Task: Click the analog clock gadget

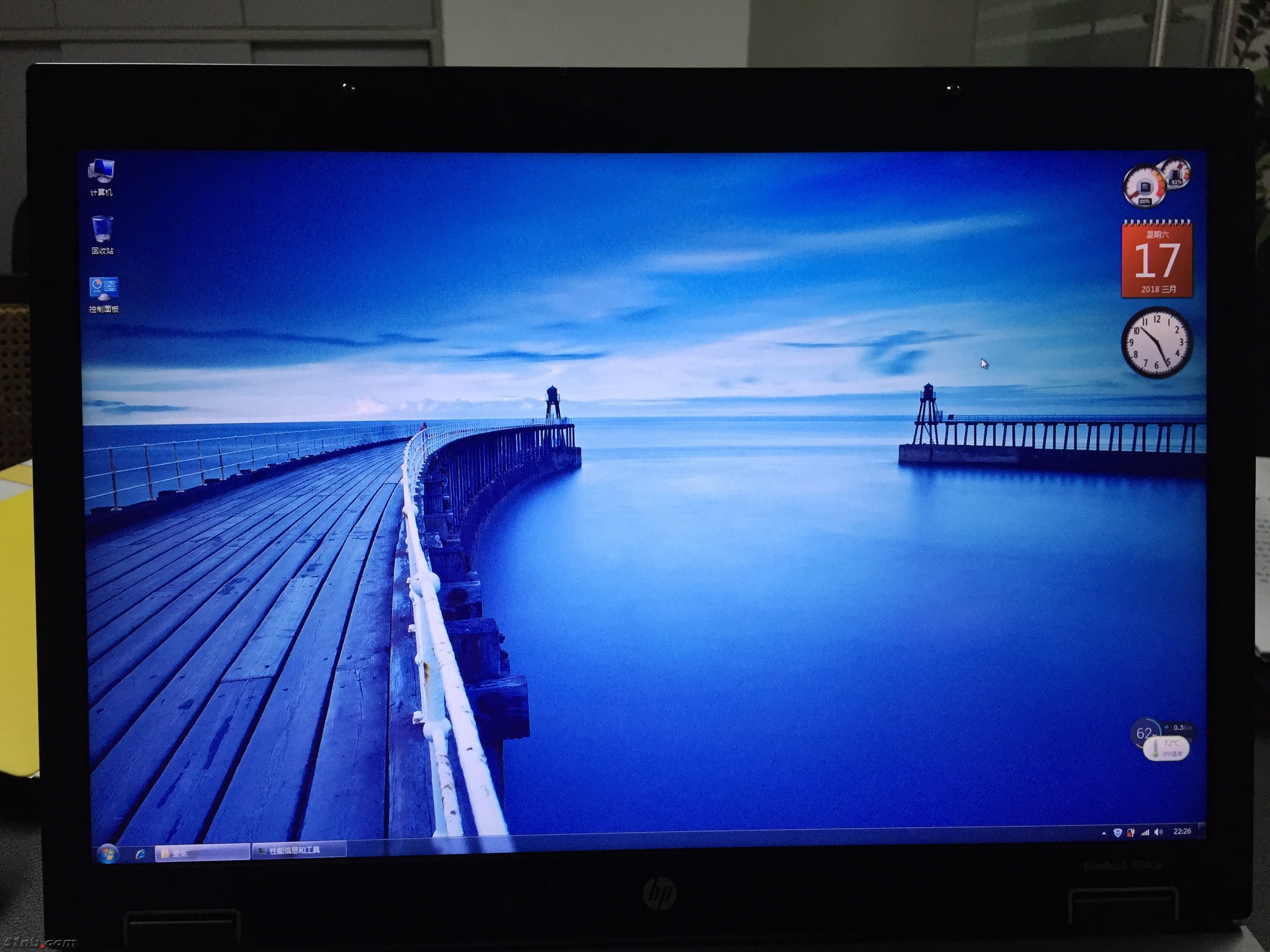Action: click(1156, 343)
